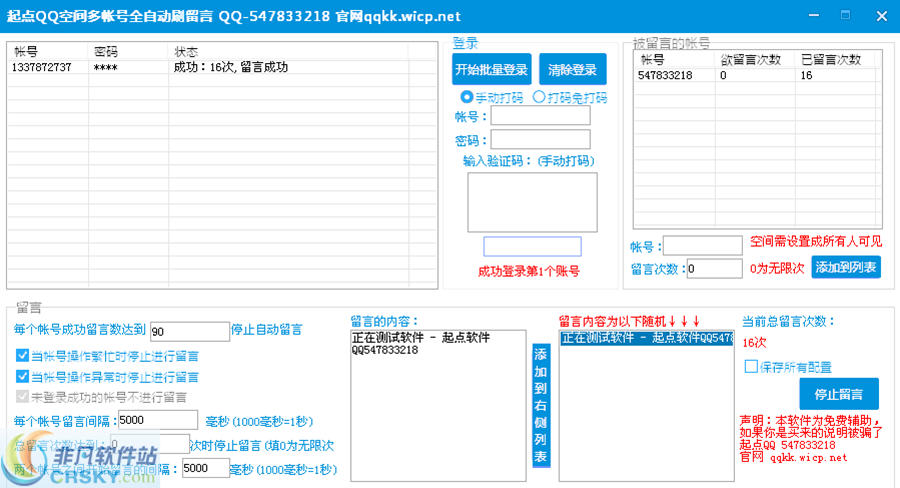Click the 欲留言次数 column header
The height and width of the screenshot is (488, 900).
[x=755, y=60]
